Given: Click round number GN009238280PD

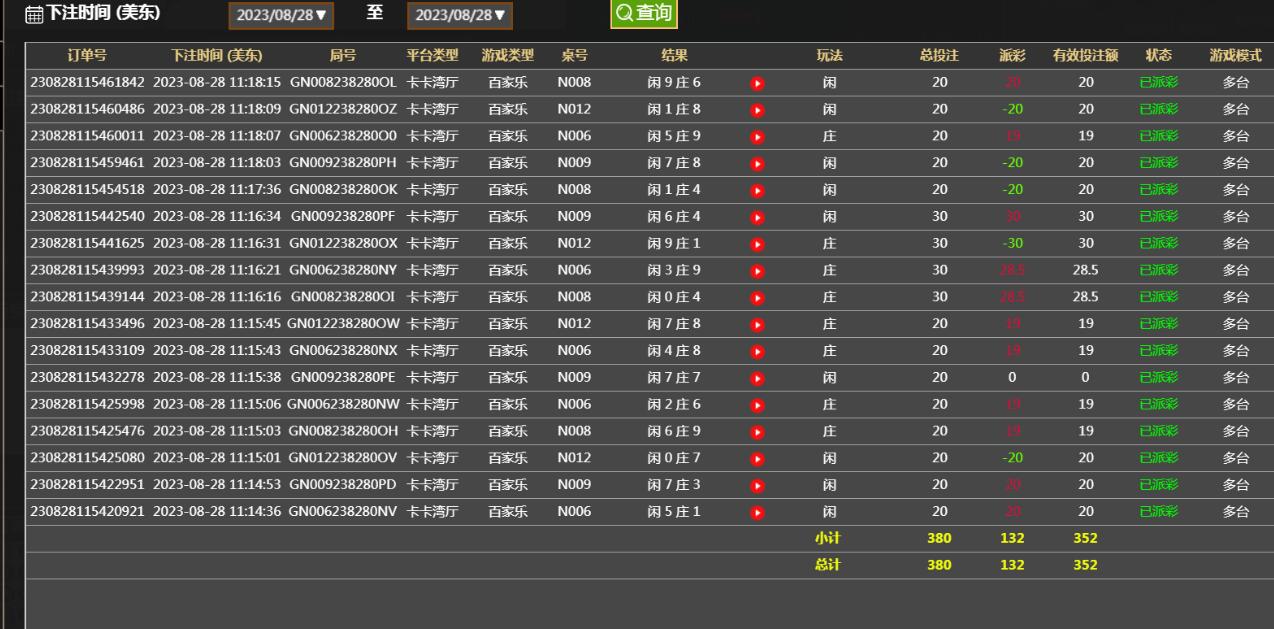Looking at the screenshot, I should click(343, 485).
